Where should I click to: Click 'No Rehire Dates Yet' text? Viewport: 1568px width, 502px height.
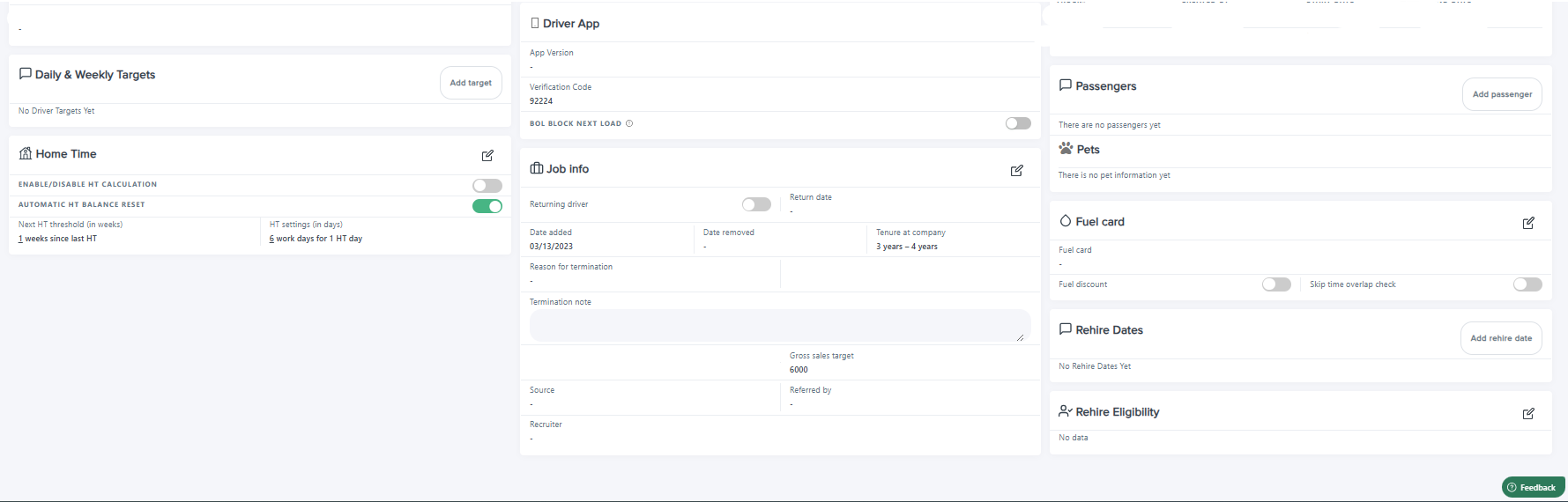pyautogui.click(x=1095, y=366)
